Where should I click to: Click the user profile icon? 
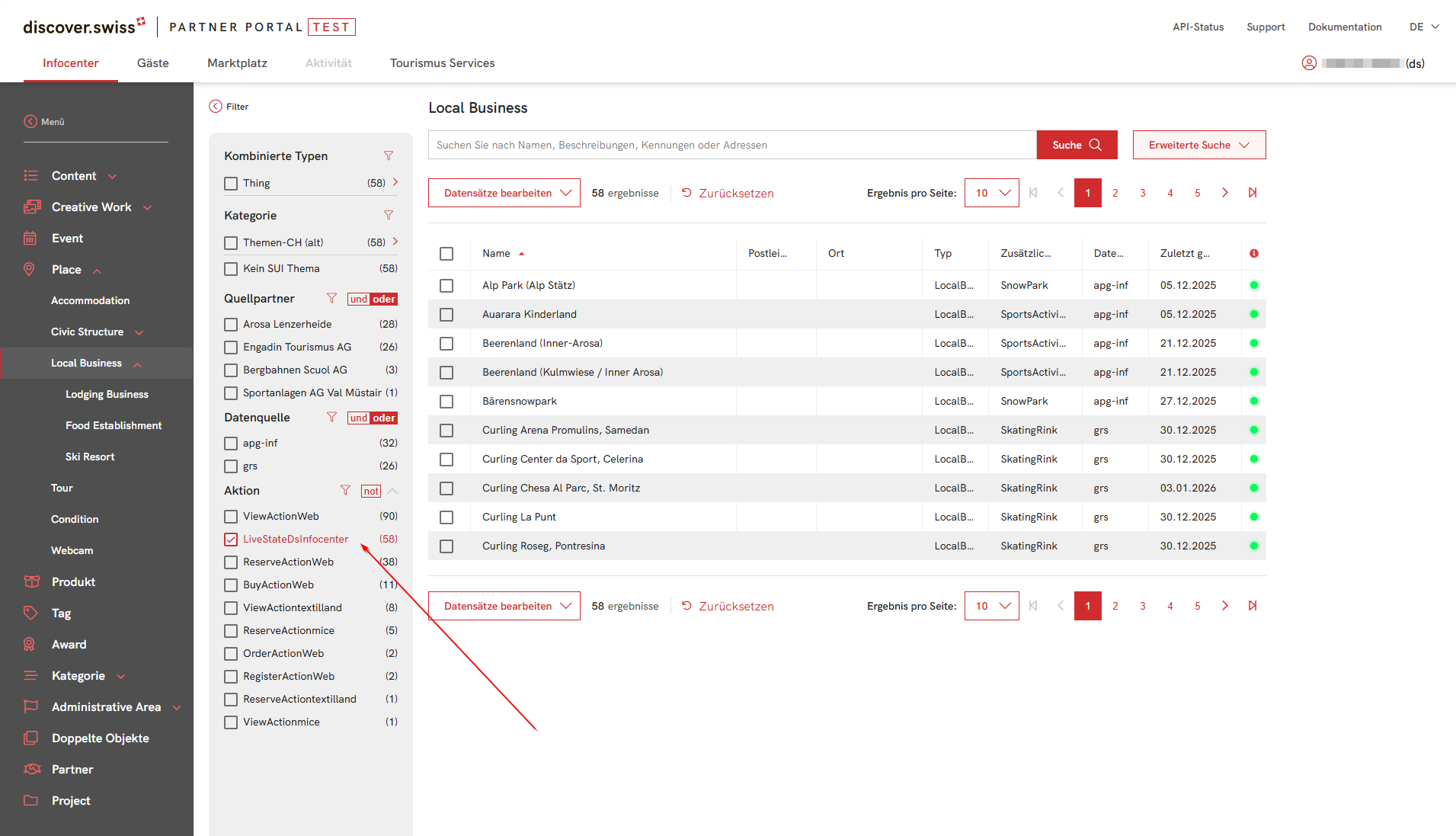point(1309,63)
